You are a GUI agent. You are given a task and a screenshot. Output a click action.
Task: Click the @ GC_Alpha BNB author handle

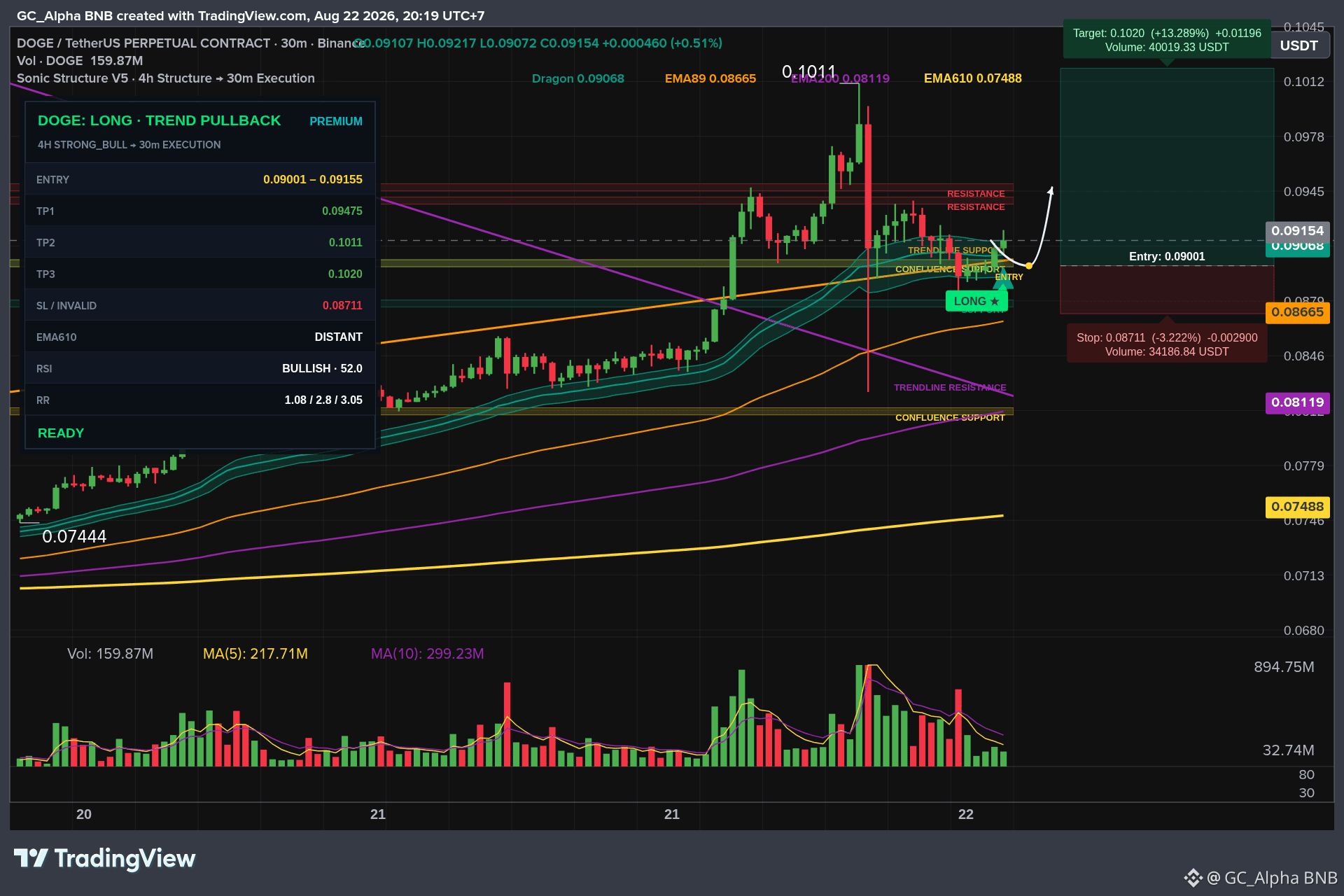click(1272, 878)
